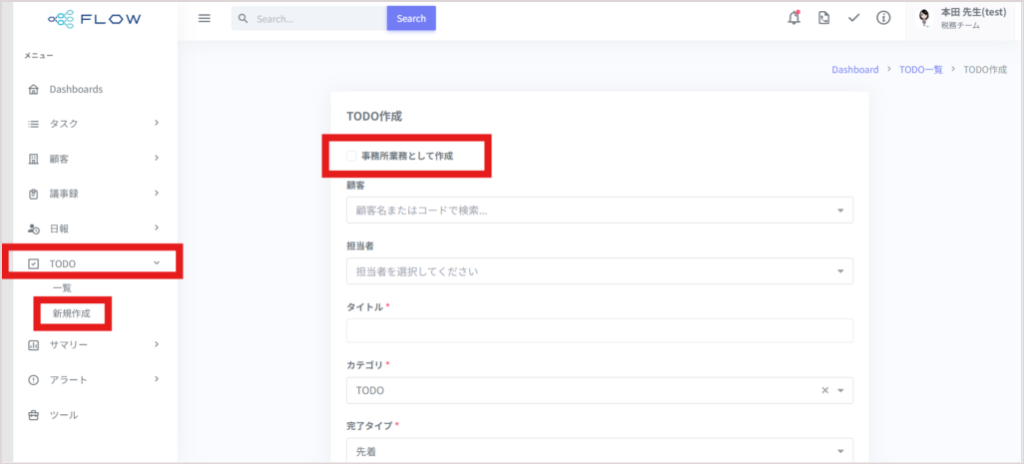Toggle the hamburger menu icon

pyautogui.click(x=204, y=18)
